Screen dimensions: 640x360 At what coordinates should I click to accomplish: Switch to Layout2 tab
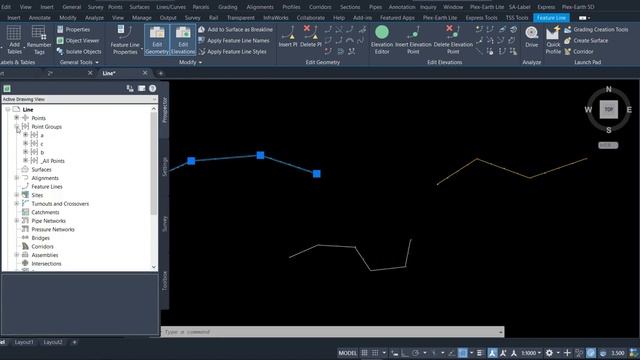[53, 342]
